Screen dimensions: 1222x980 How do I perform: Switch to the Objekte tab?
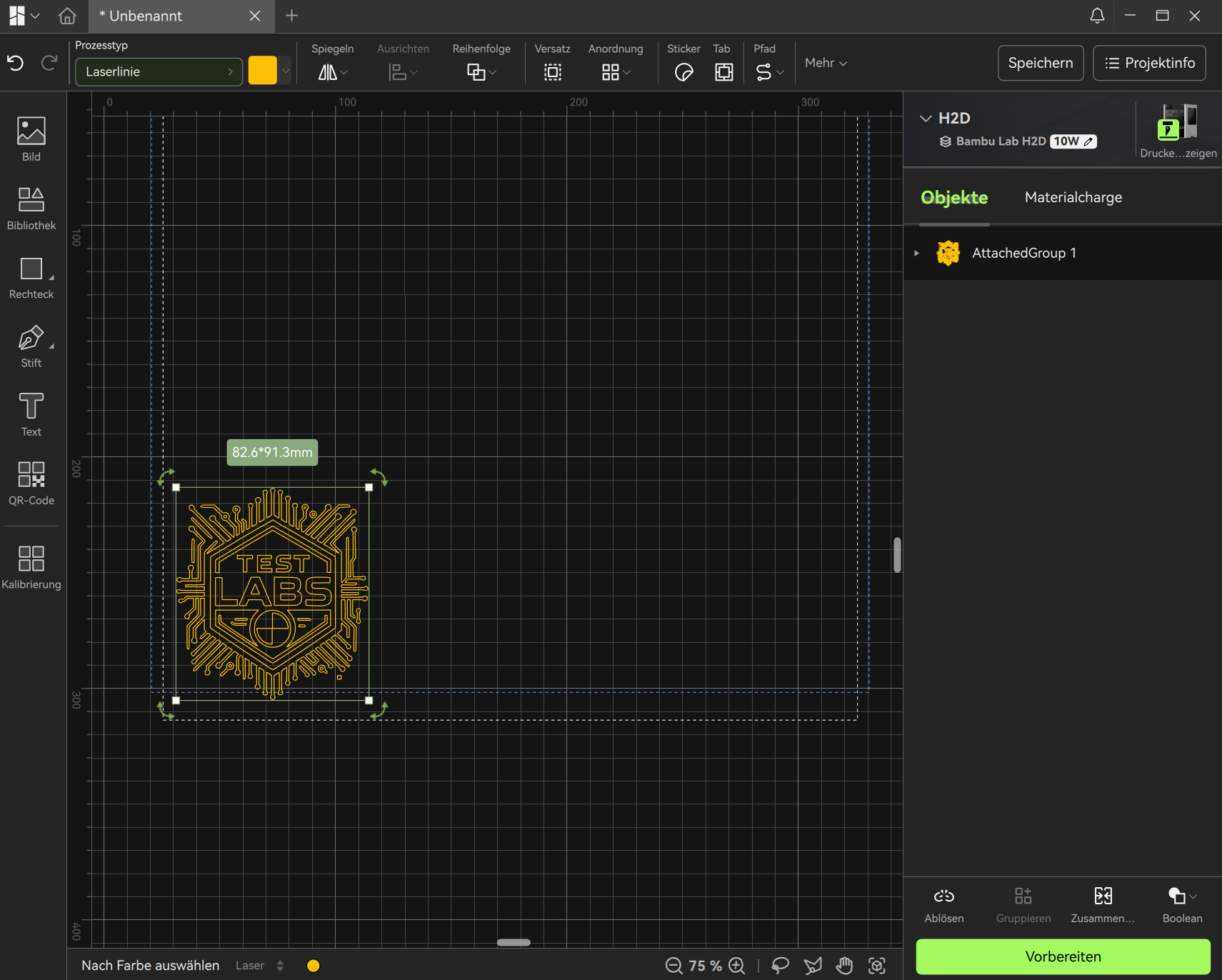[953, 197]
